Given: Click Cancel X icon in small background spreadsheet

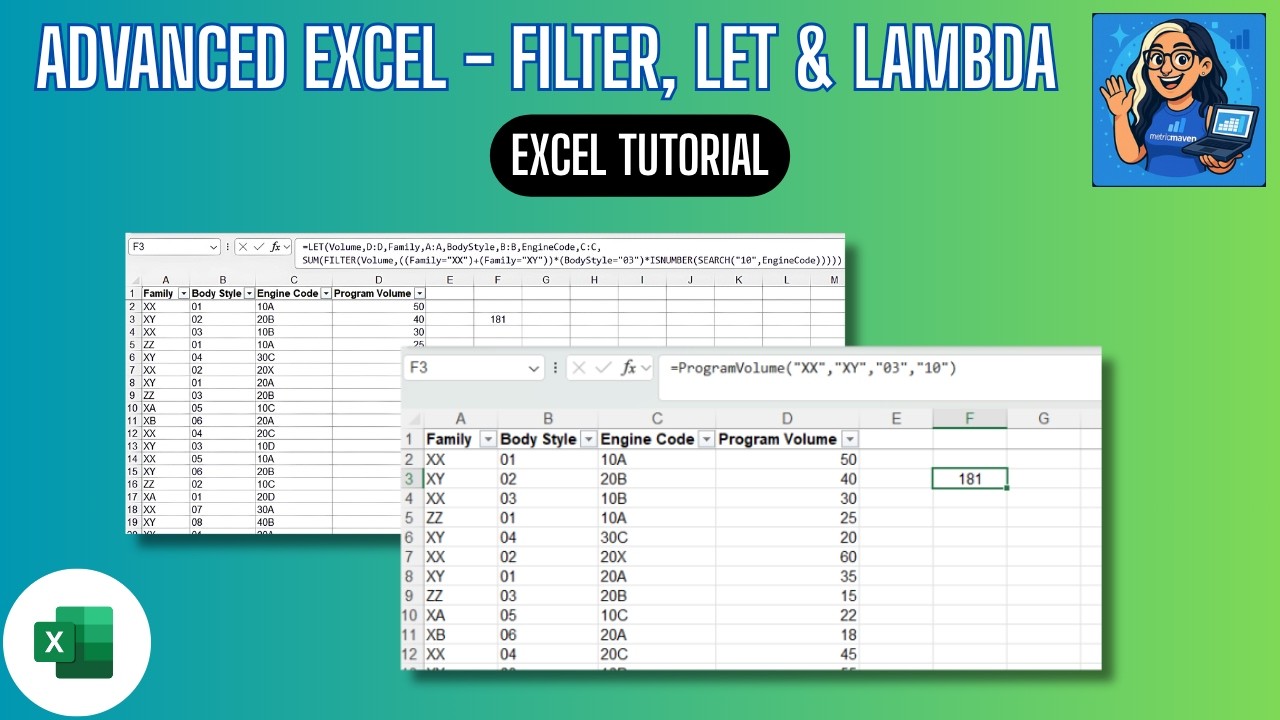Looking at the screenshot, I should point(243,246).
